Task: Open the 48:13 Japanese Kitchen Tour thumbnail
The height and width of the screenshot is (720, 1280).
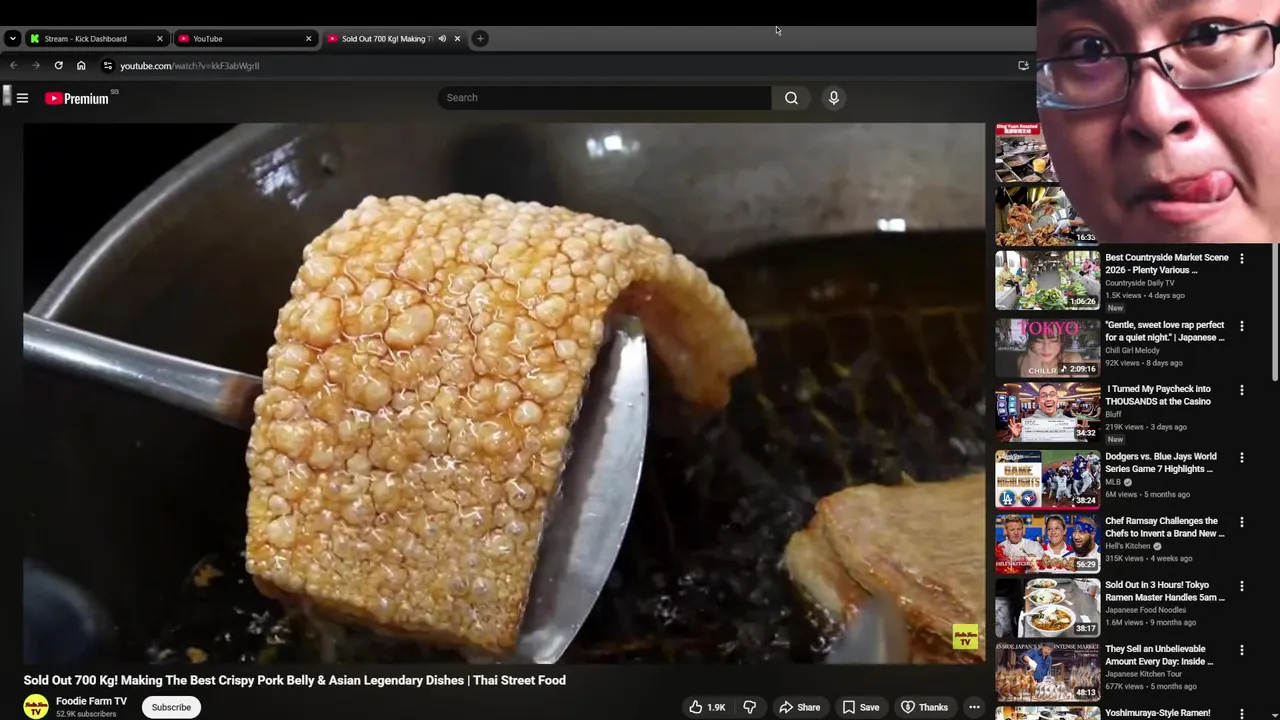Action: [x=1047, y=671]
